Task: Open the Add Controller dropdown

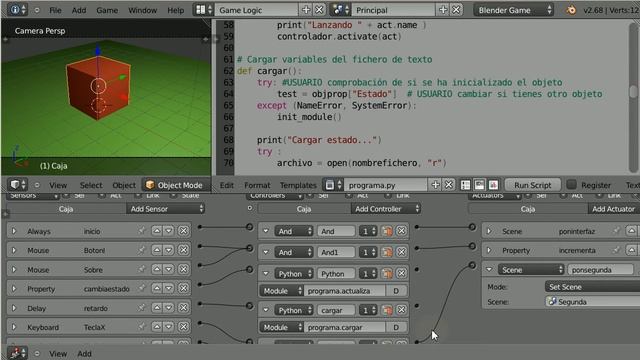Action: tap(385, 209)
